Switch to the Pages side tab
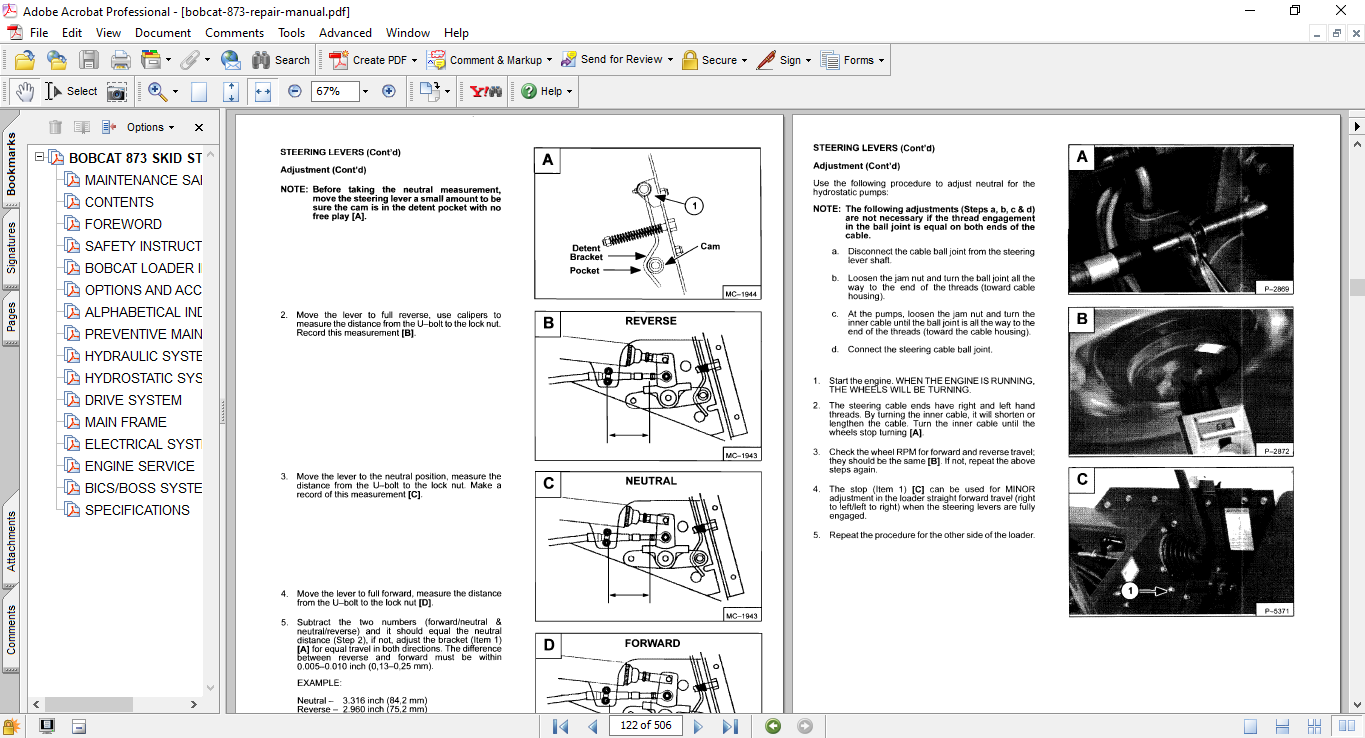Viewport: 1365px width, 738px height. [11, 316]
